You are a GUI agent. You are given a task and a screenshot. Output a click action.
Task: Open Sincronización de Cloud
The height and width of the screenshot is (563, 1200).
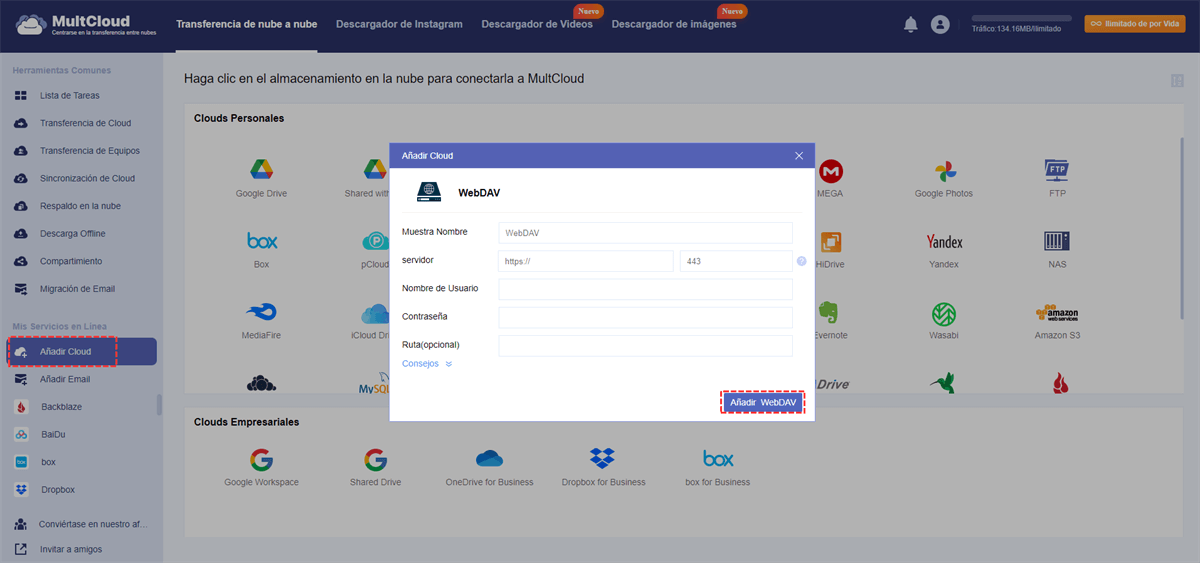tap(80, 178)
